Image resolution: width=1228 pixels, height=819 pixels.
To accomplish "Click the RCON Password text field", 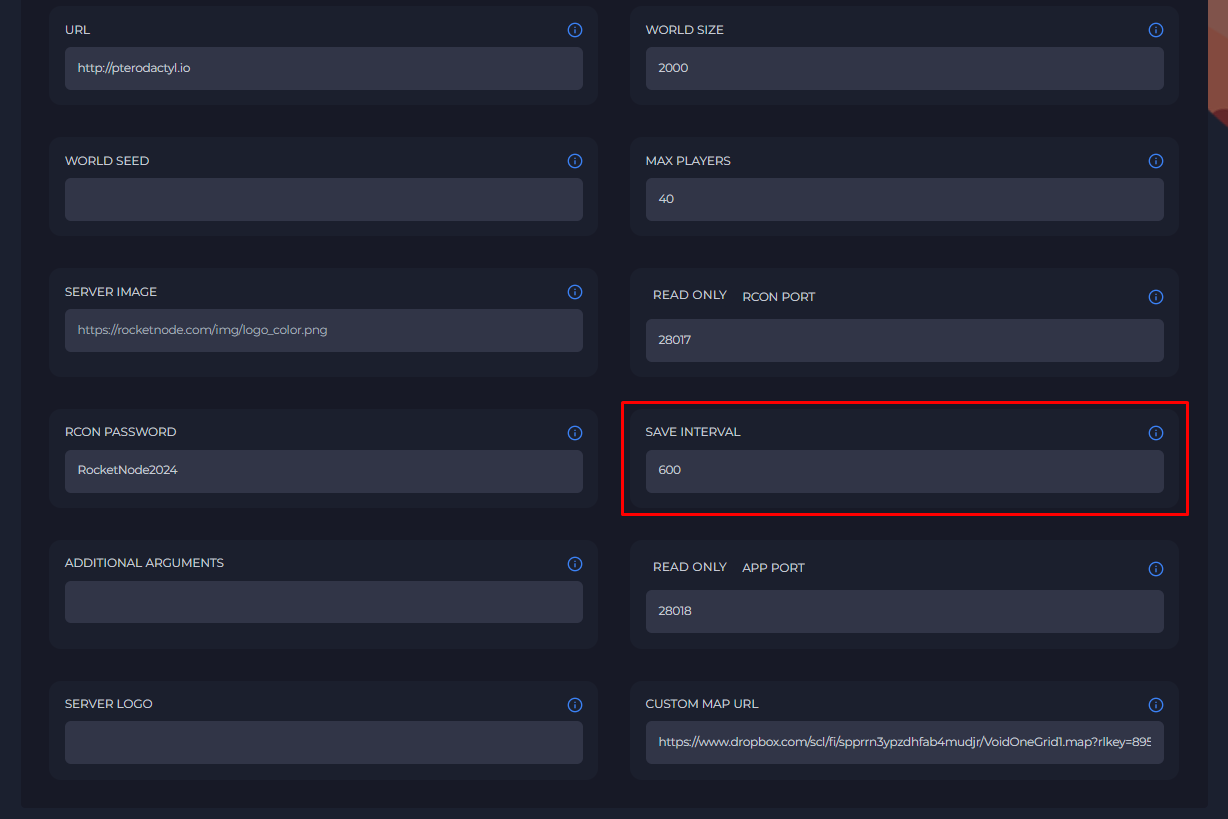I will (323, 471).
